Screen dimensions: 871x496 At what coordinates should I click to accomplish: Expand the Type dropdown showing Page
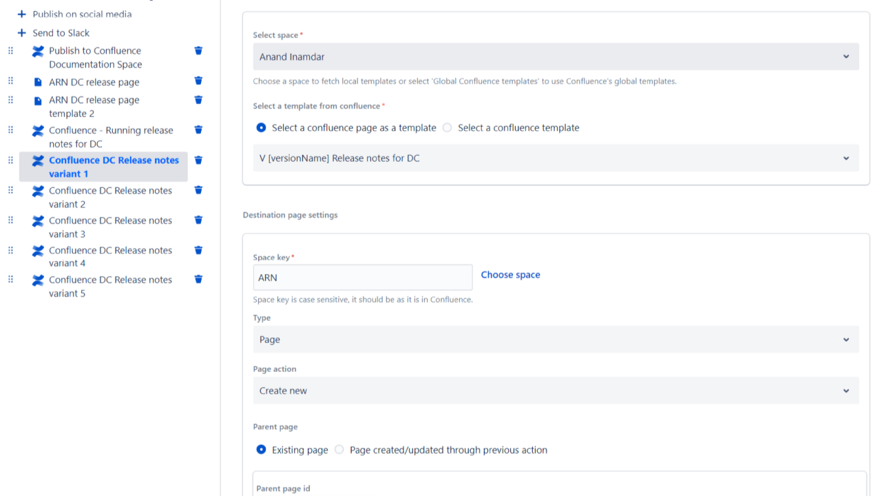point(555,340)
